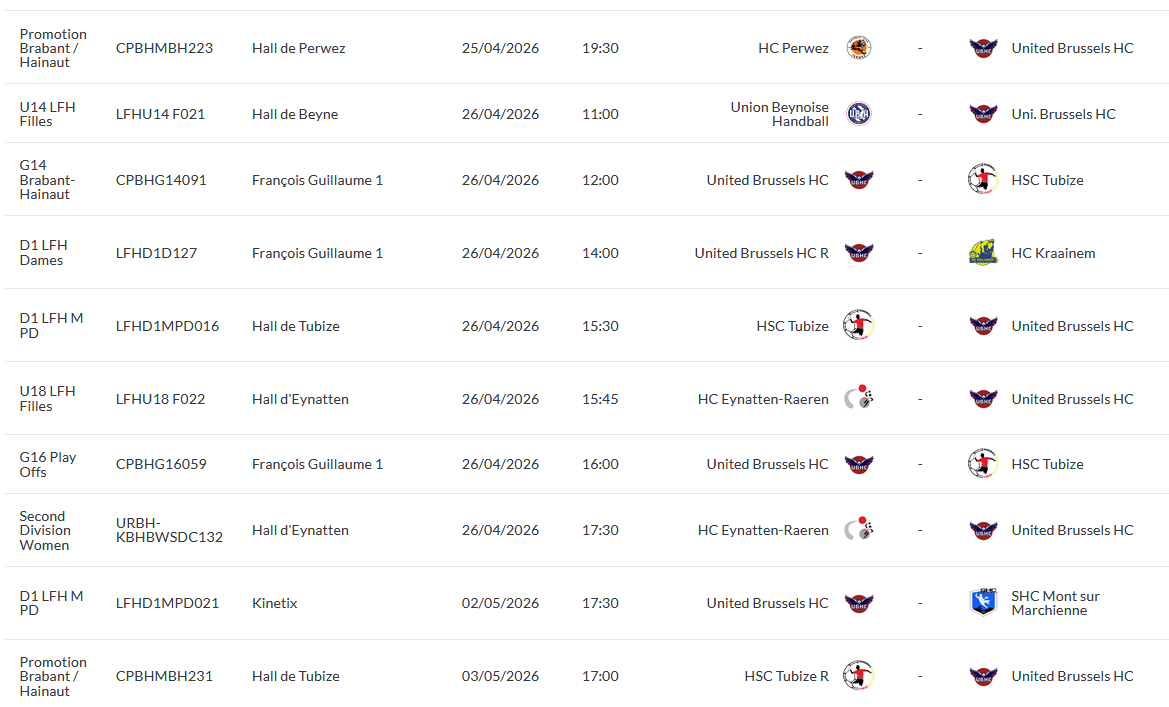Click United Brussels logo in Kinetix match row
Screen dimensions: 1169x707
pos(858,603)
